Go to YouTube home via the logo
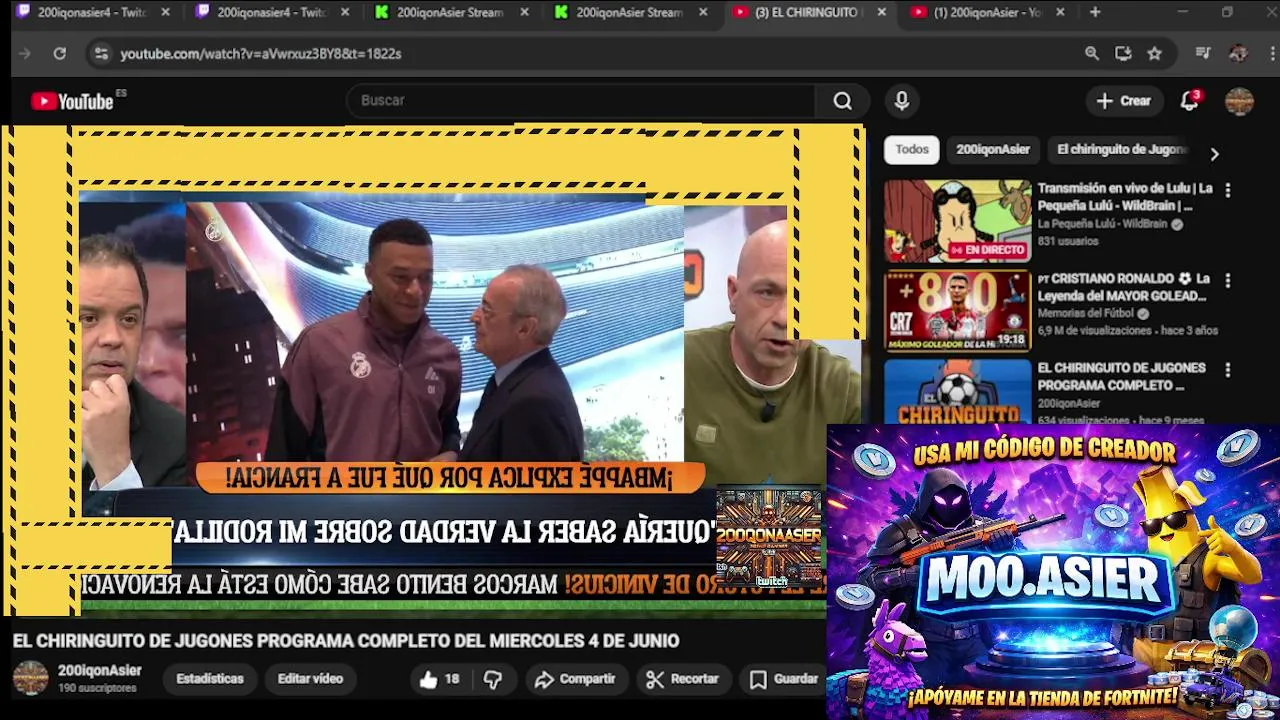The height and width of the screenshot is (720, 1280). (73, 101)
